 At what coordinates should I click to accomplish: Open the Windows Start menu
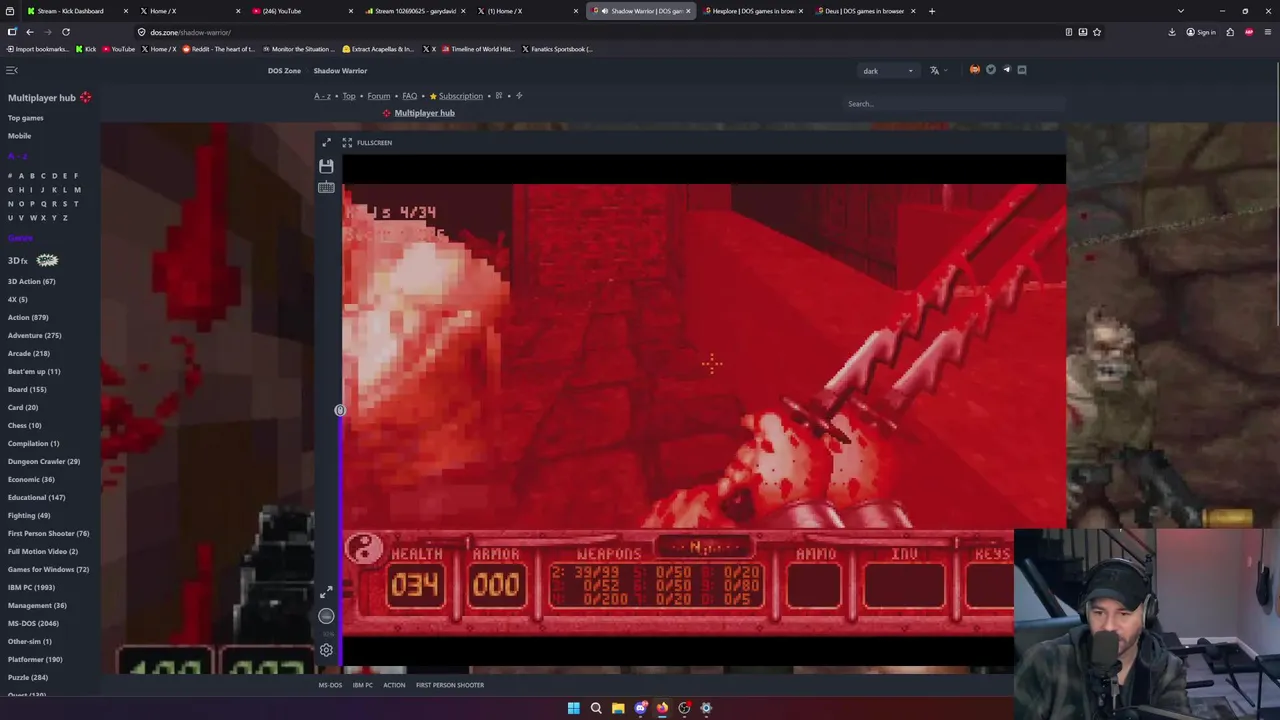[x=574, y=708]
